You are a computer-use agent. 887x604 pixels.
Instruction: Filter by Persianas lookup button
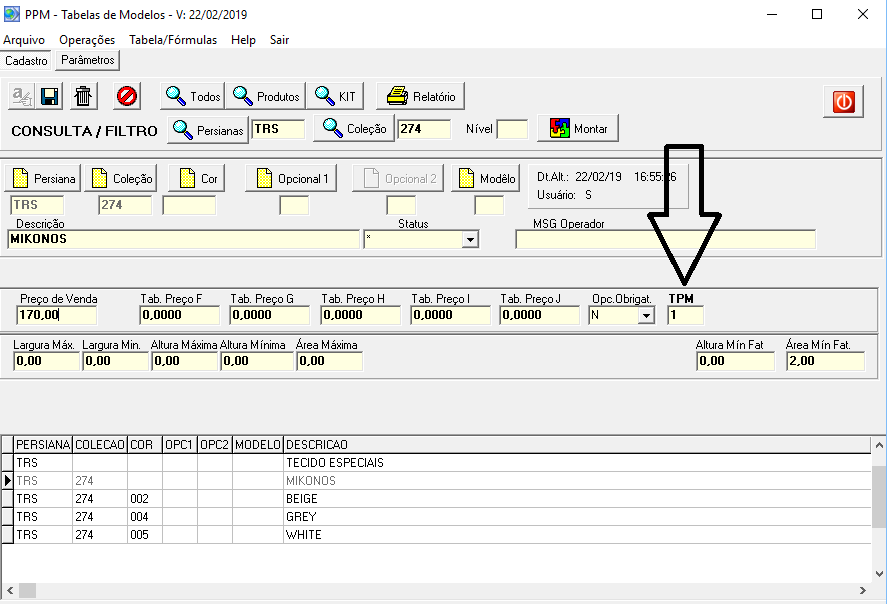[208, 130]
